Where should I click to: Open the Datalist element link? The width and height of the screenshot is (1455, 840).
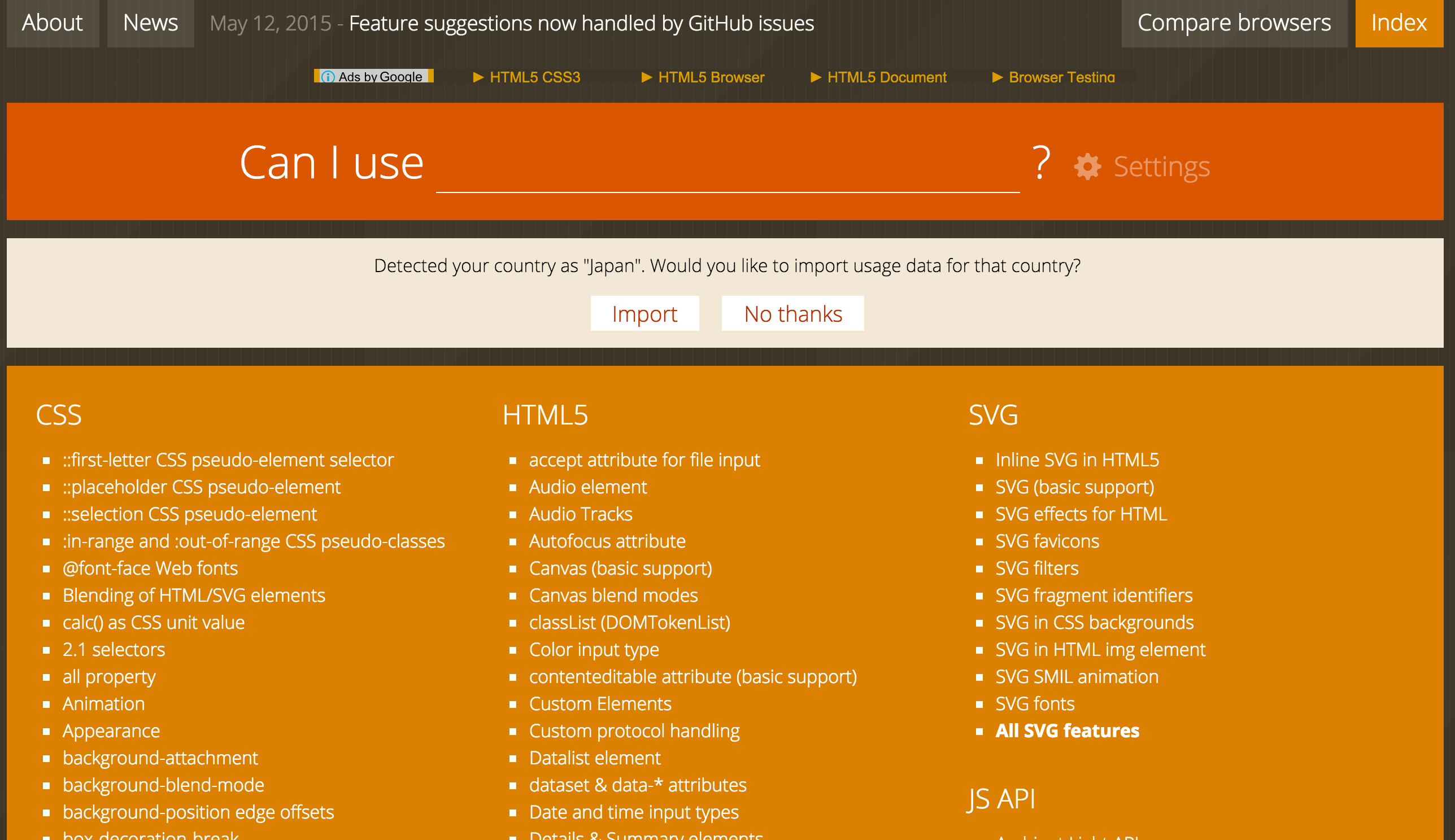594,758
